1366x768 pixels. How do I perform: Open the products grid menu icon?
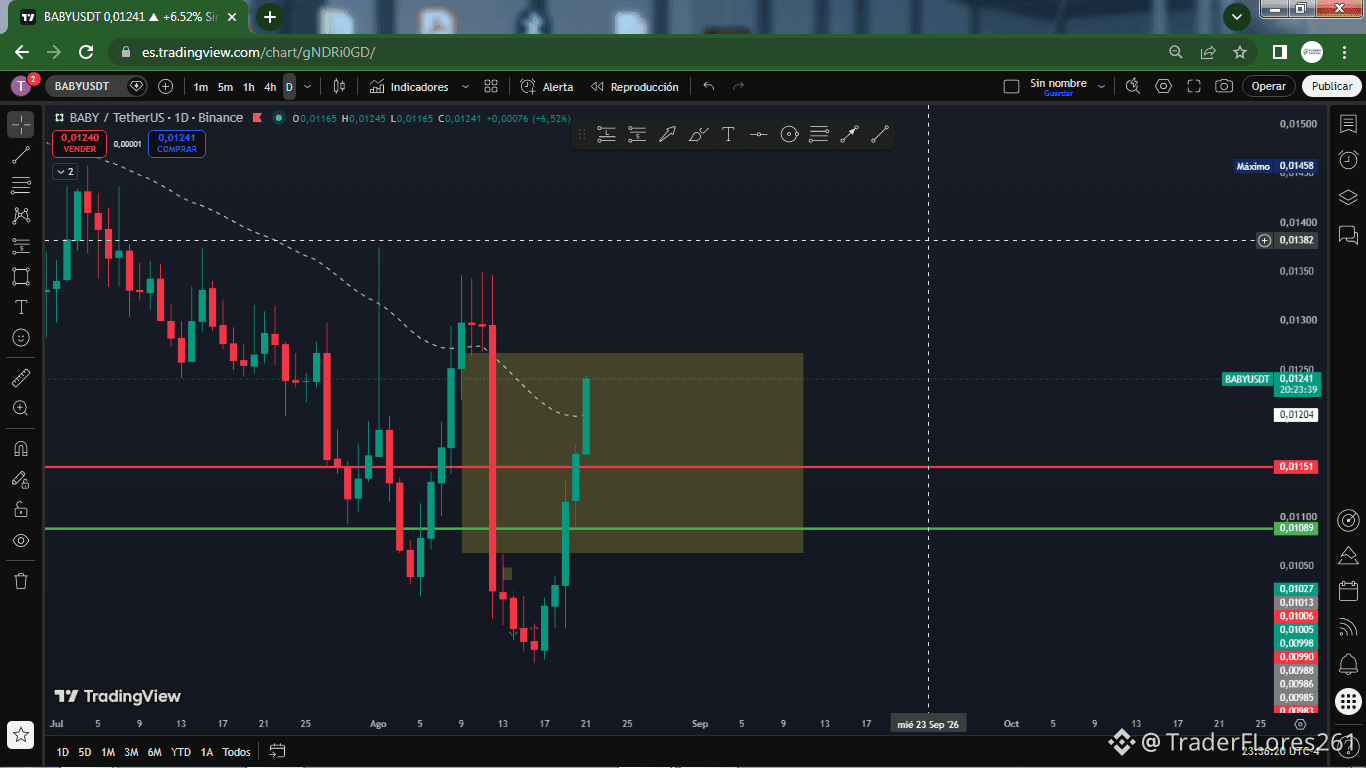pyautogui.click(x=1348, y=703)
